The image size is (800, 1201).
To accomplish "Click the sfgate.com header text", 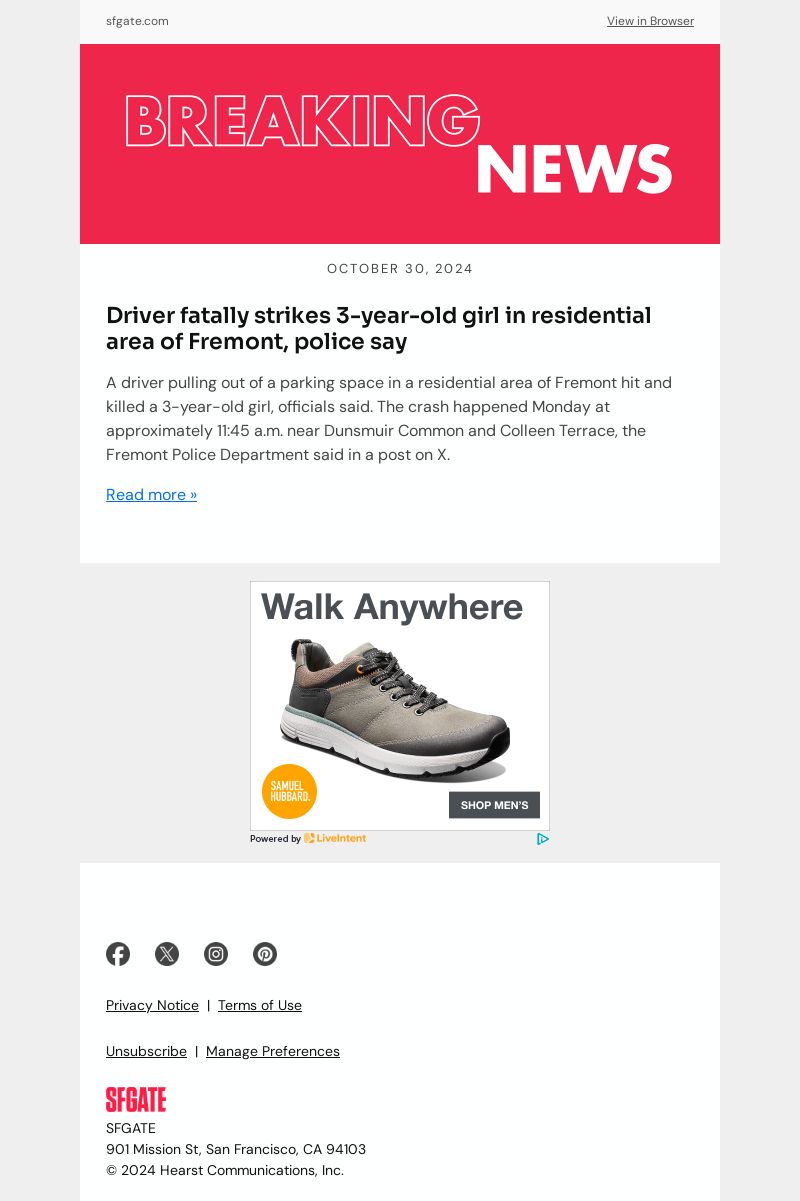I will pyautogui.click(x=137, y=21).
